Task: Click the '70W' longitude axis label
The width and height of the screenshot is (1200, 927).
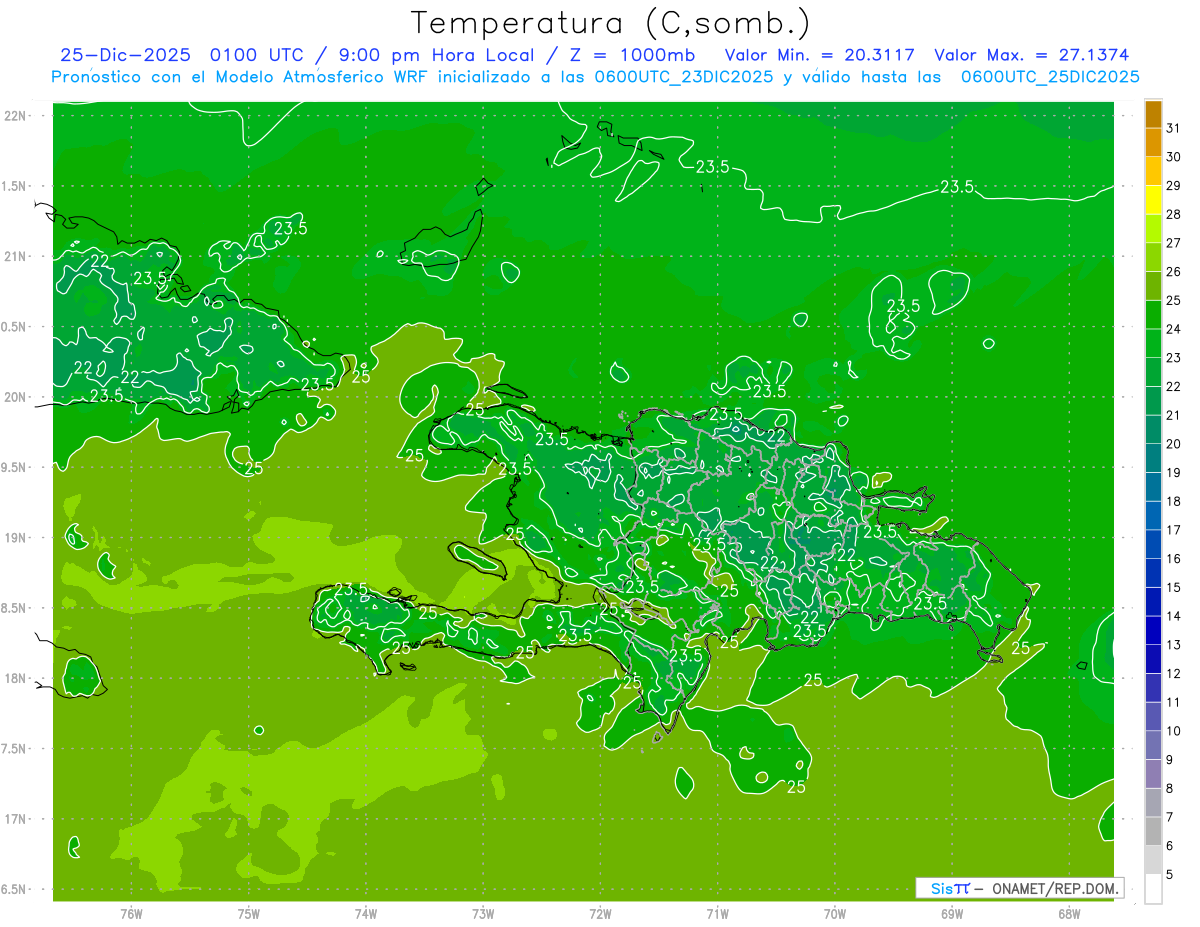Action: [x=835, y=913]
